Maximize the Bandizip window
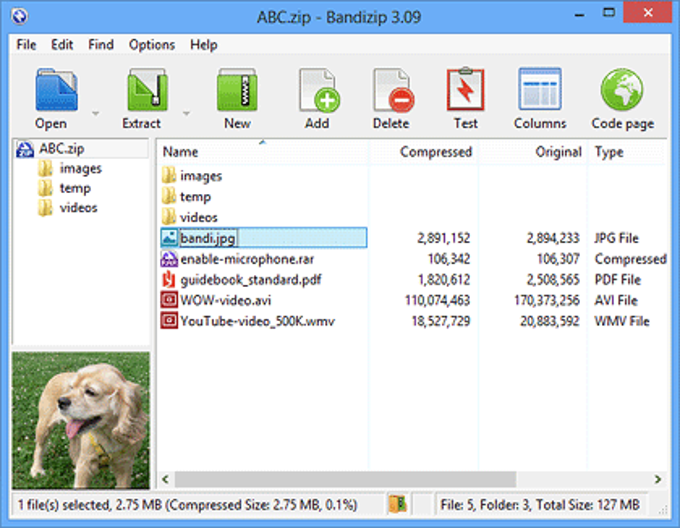 point(609,13)
